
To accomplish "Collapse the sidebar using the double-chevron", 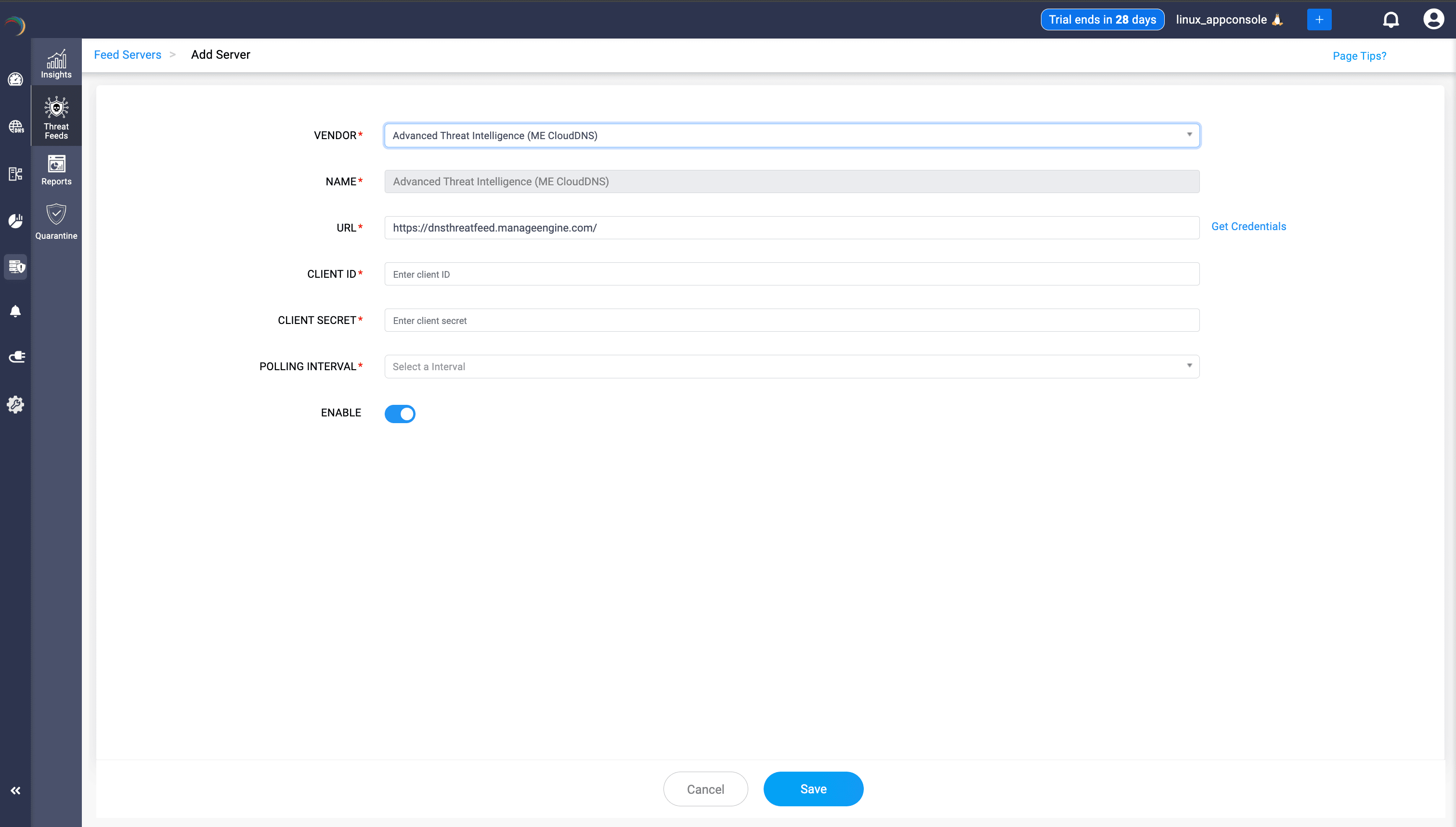I will 15,790.
